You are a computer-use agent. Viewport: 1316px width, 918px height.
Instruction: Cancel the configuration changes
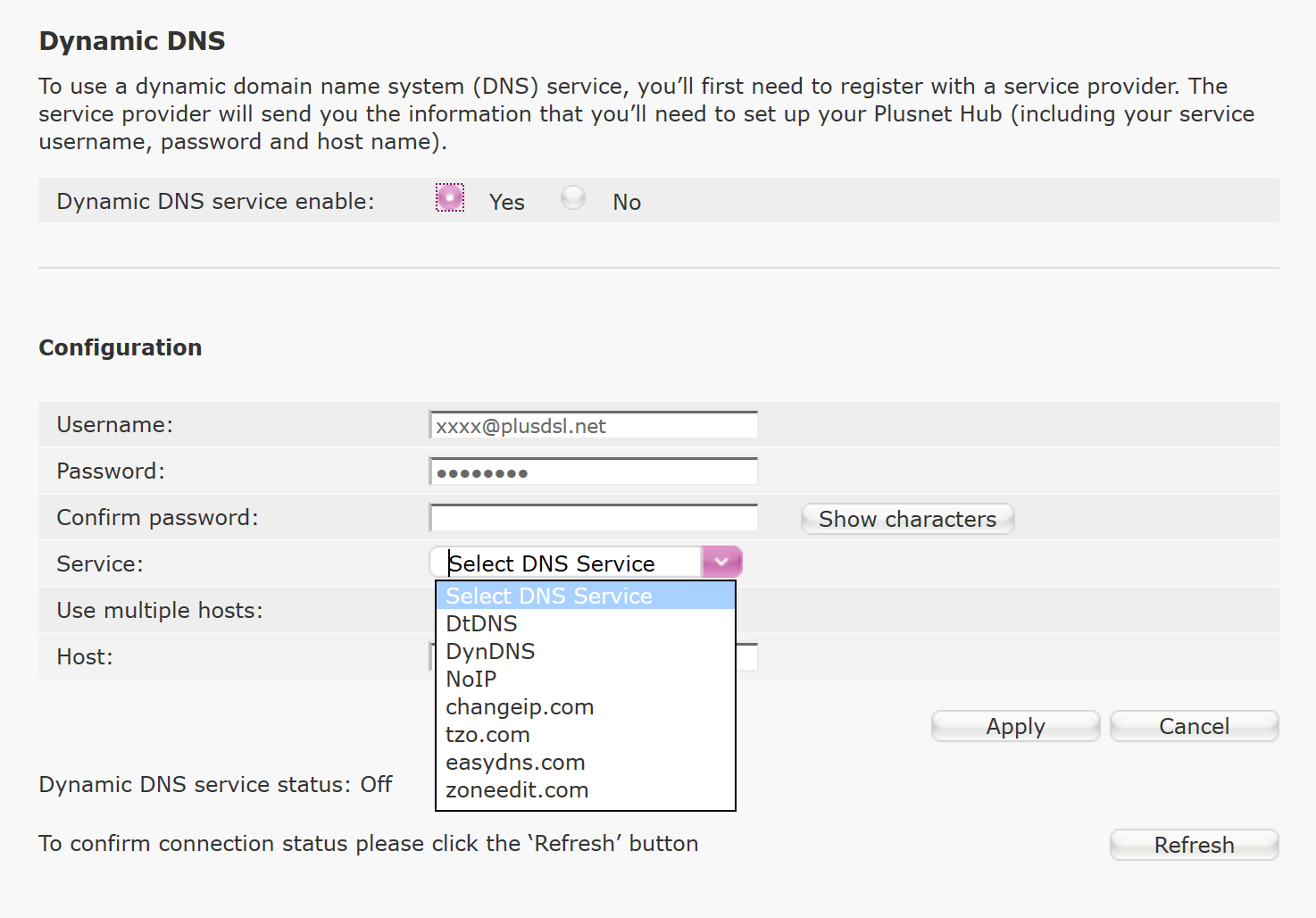tap(1194, 726)
